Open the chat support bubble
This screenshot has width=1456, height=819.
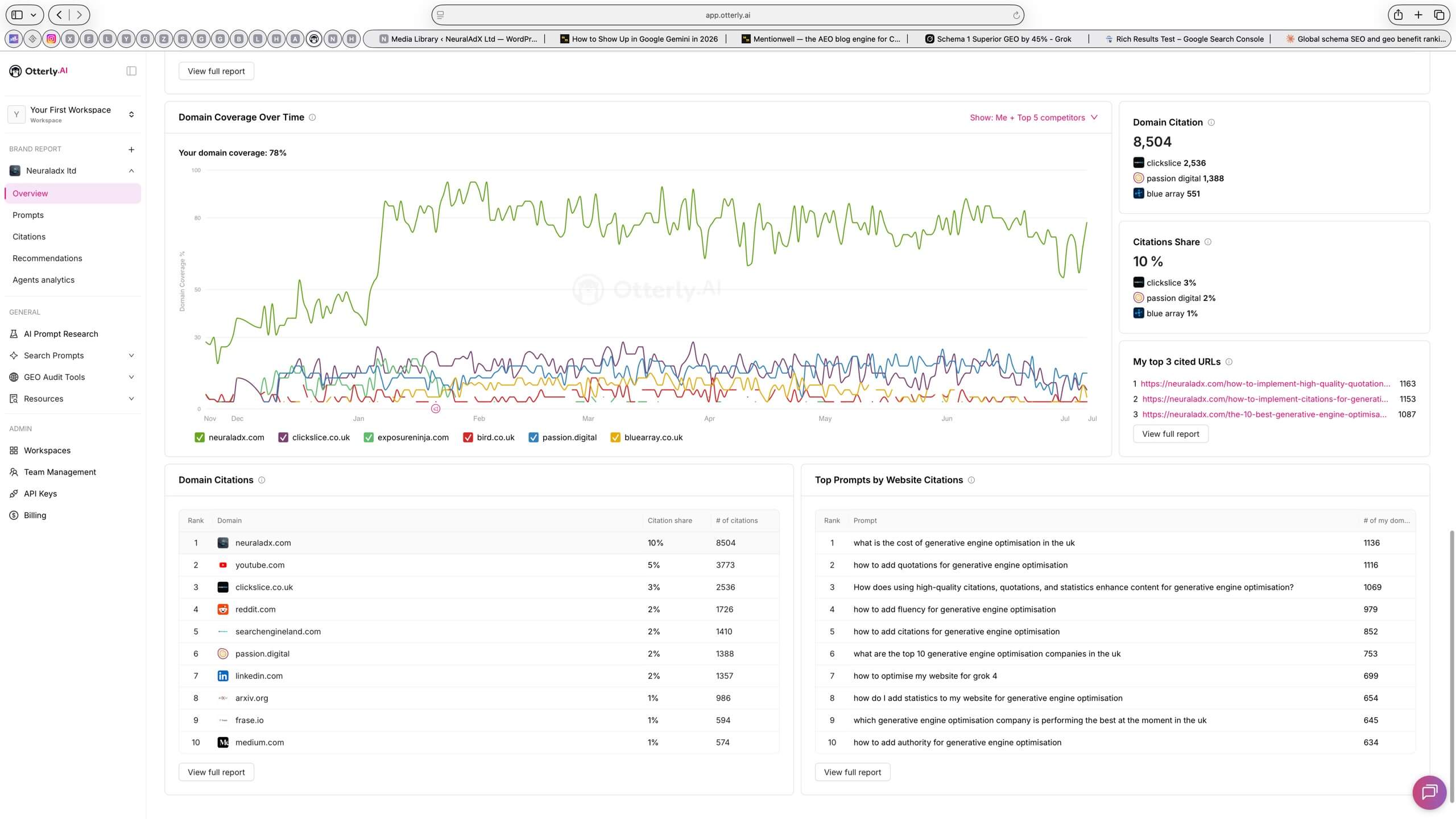coord(1429,792)
